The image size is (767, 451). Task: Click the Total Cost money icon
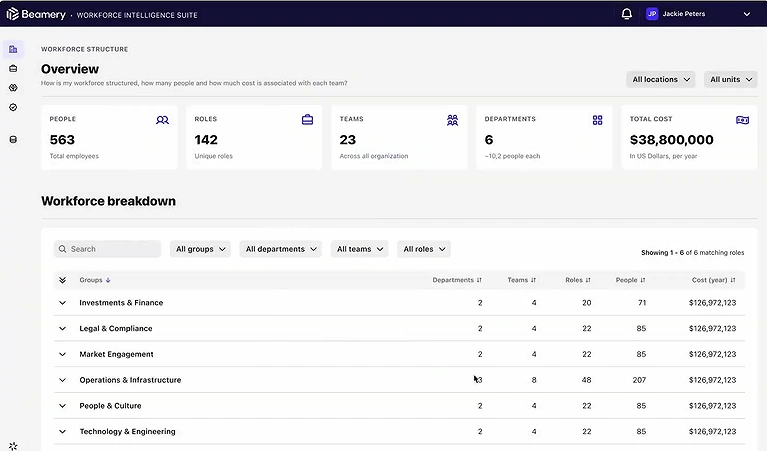tap(743, 120)
